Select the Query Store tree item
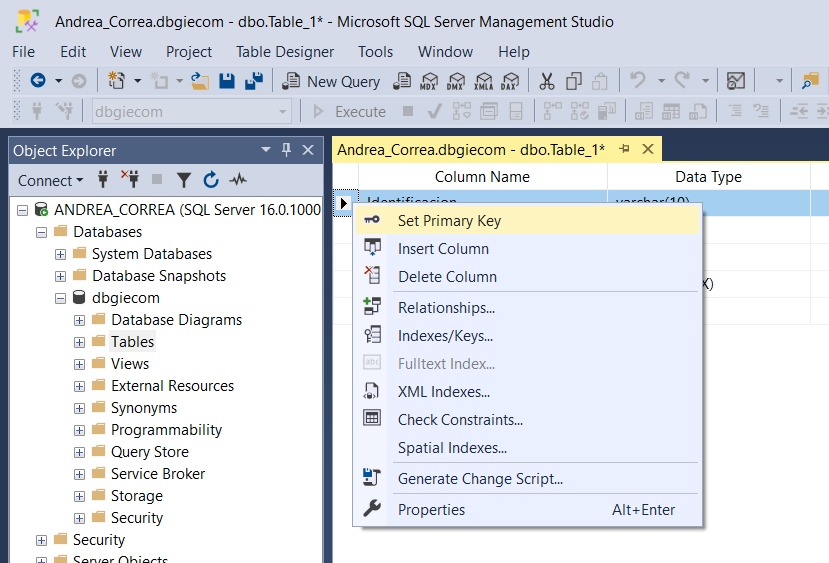Image resolution: width=829 pixels, height=563 pixels. (x=150, y=452)
